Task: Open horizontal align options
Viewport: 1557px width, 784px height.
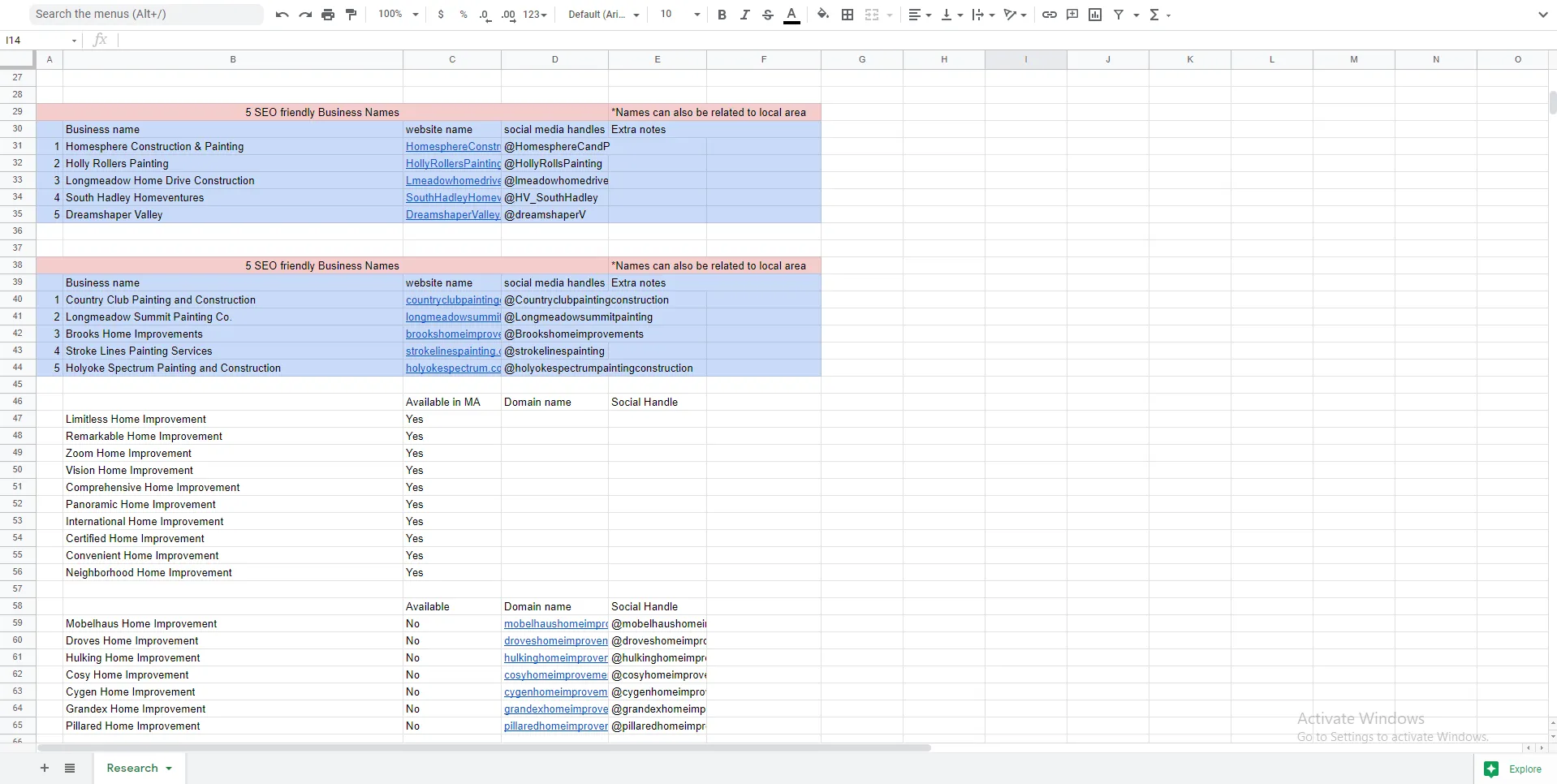Action: [919, 15]
